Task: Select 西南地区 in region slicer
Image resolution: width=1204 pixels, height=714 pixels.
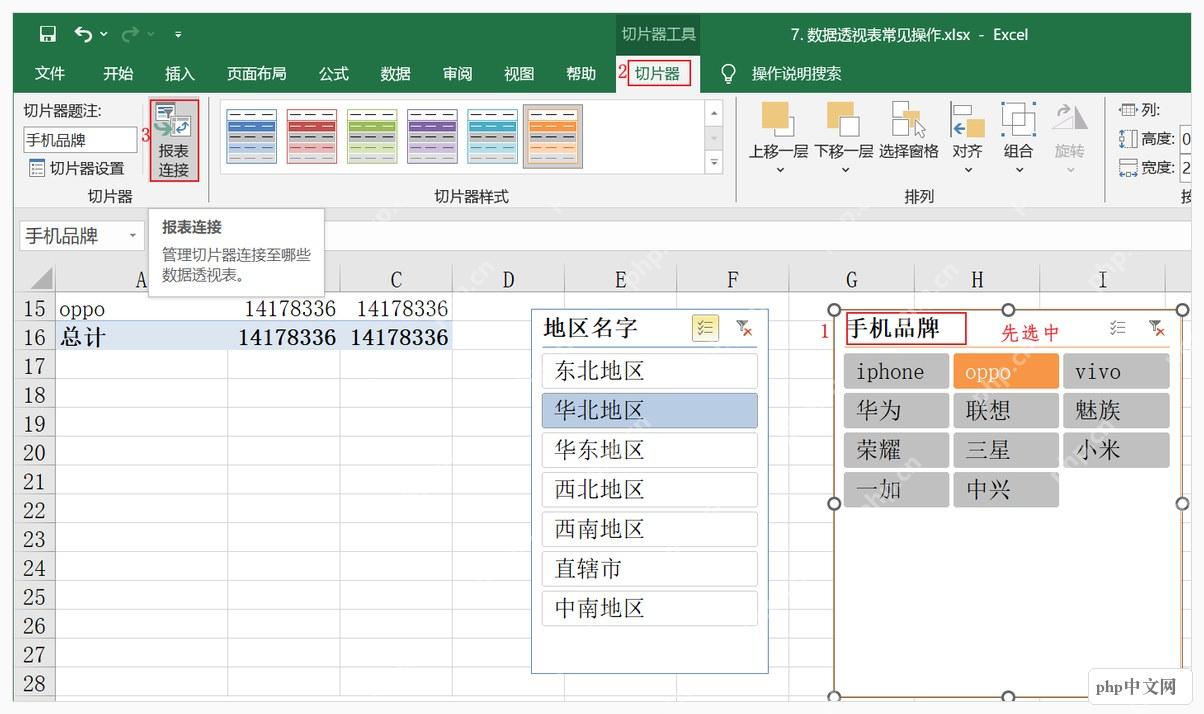Action: click(650, 529)
